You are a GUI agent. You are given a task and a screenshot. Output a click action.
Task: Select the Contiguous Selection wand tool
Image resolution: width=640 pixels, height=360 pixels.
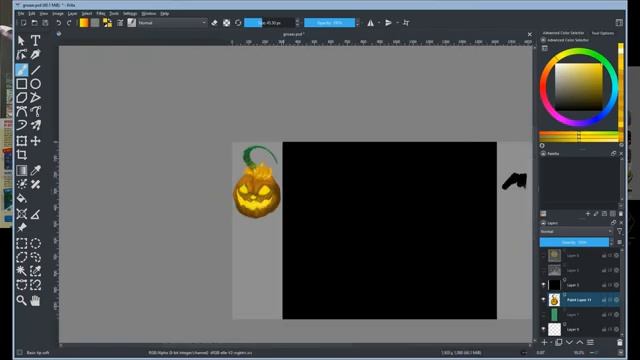(x=22, y=271)
